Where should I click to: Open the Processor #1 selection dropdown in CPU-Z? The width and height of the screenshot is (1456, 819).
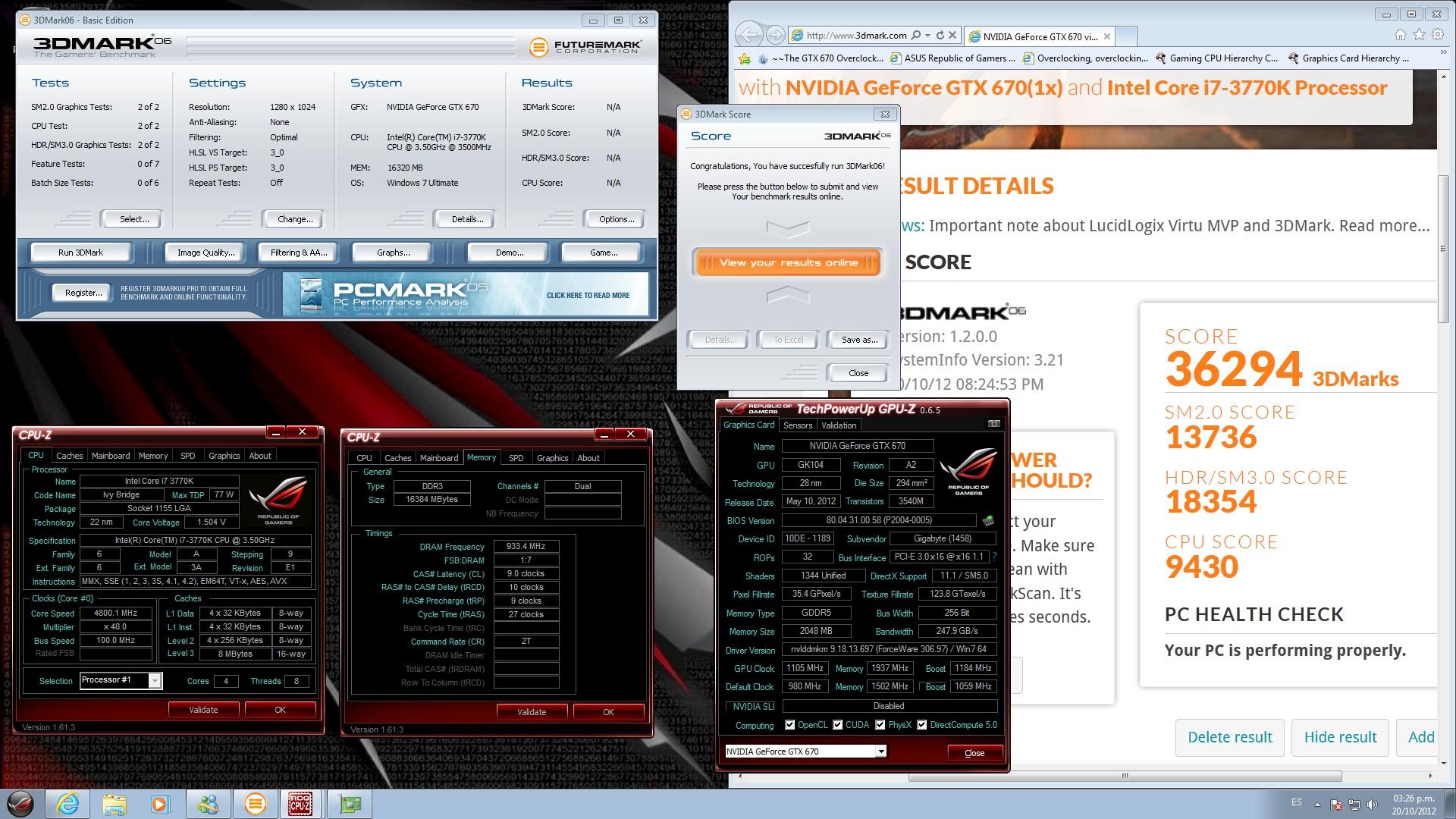tap(155, 680)
